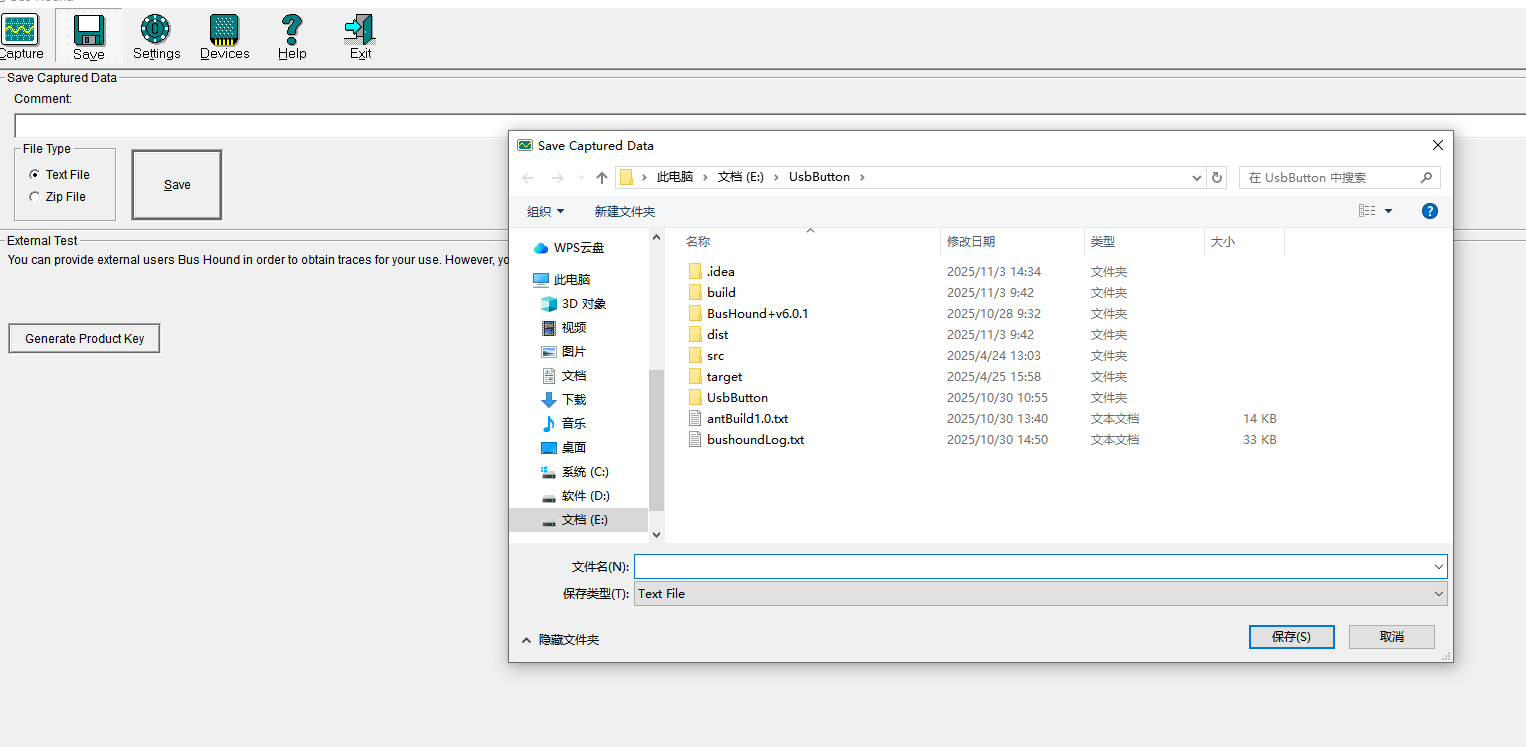Go forward with the dialog forward arrow
The height and width of the screenshot is (747, 1526).
click(x=558, y=178)
